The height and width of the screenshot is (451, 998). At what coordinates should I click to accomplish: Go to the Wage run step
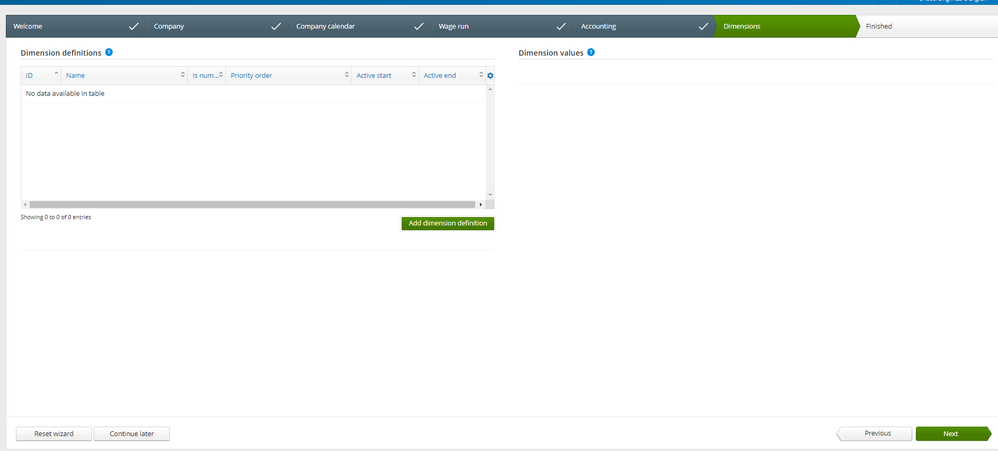pos(503,27)
